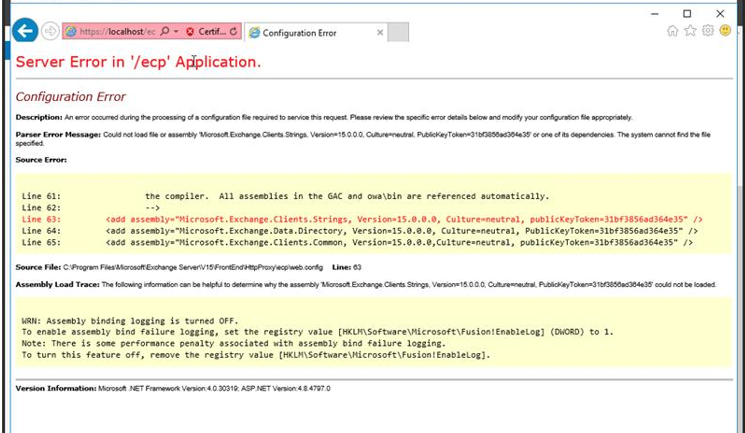This screenshot has height=433, width=745.
Task: Click Line 64 Microsoft.Exchange.Data.Directory entry
Action: coord(360,231)
